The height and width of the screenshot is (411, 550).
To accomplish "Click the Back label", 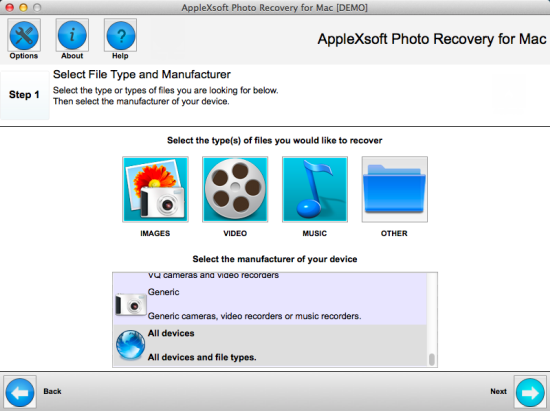I will [x=52, y=391].
